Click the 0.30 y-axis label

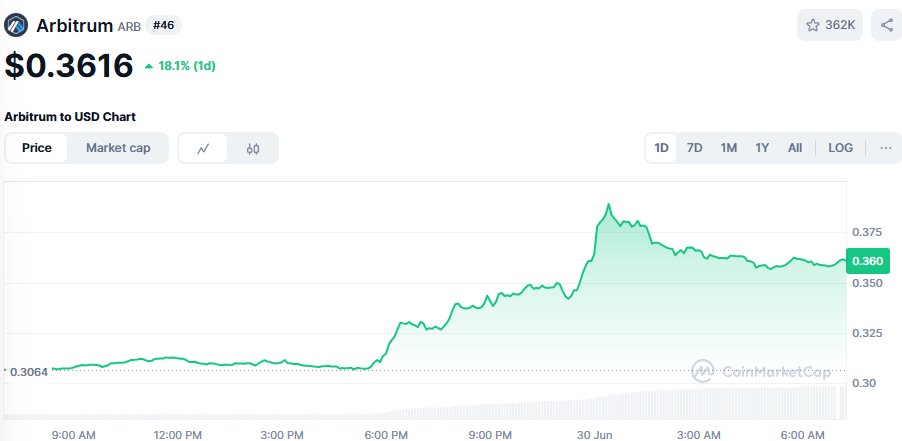864,383
